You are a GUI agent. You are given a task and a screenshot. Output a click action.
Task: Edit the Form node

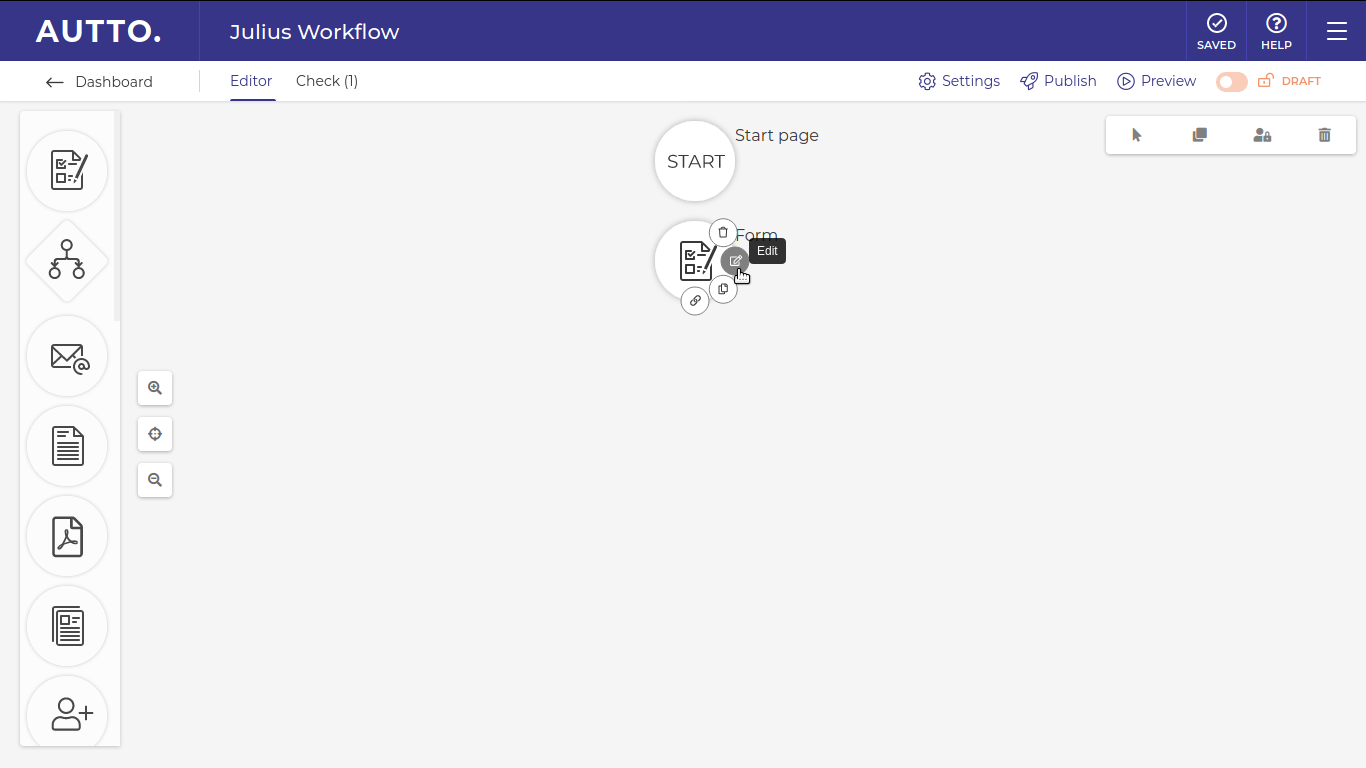coord(735,261)
